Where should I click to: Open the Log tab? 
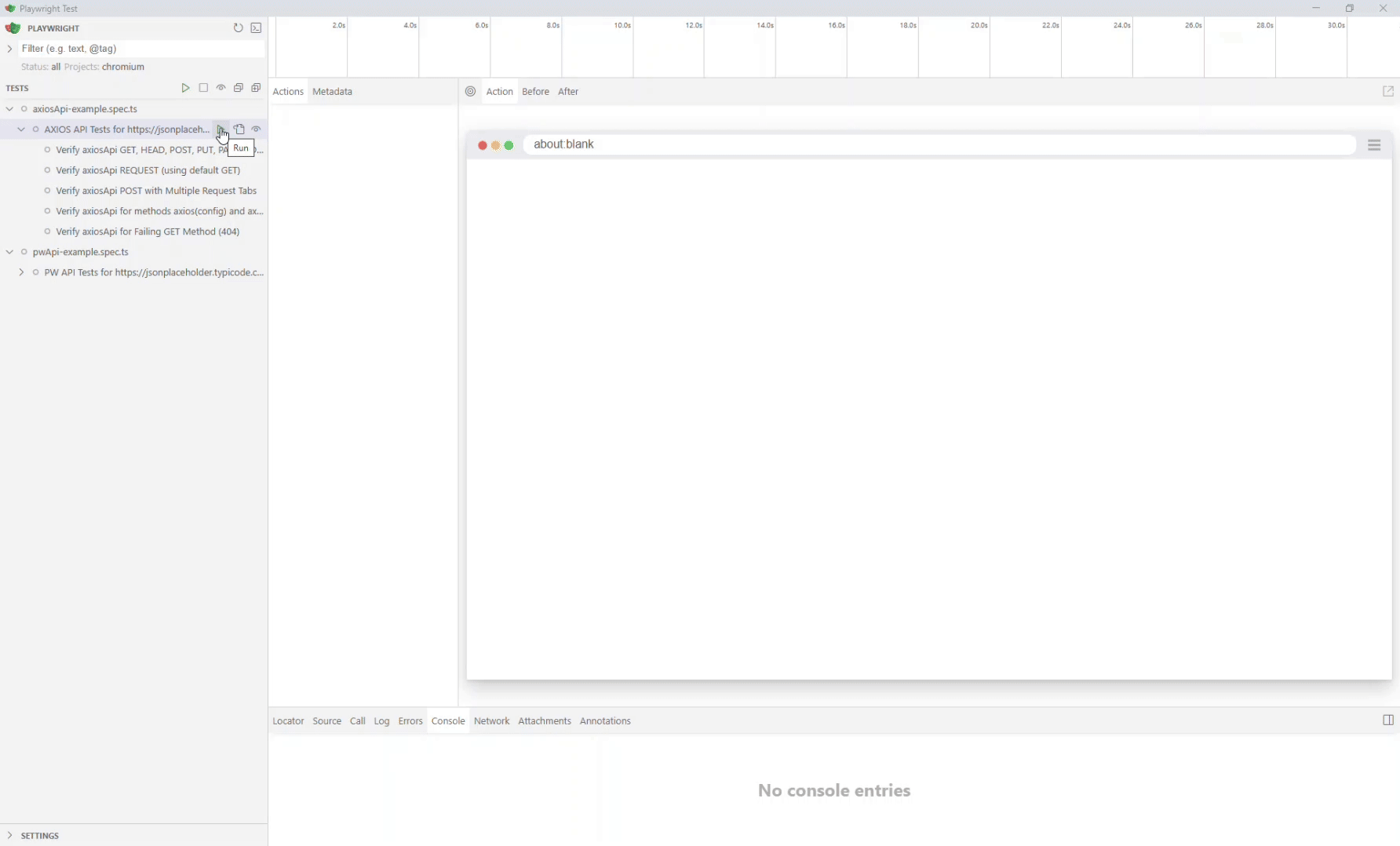pyautogui.click(x=381, y=721)
